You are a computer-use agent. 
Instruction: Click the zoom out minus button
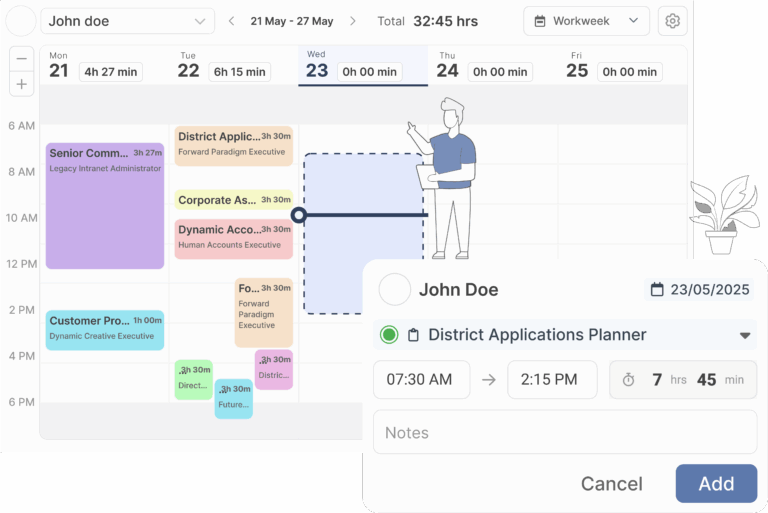22,59
